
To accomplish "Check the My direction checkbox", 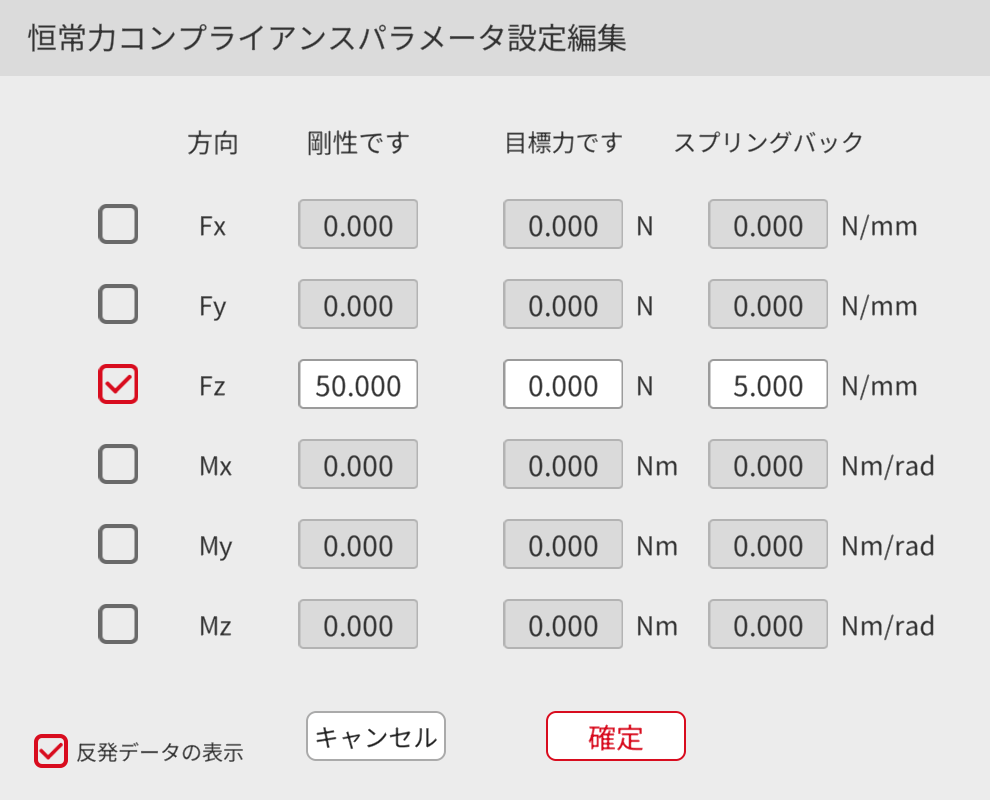I will point(118,544).
